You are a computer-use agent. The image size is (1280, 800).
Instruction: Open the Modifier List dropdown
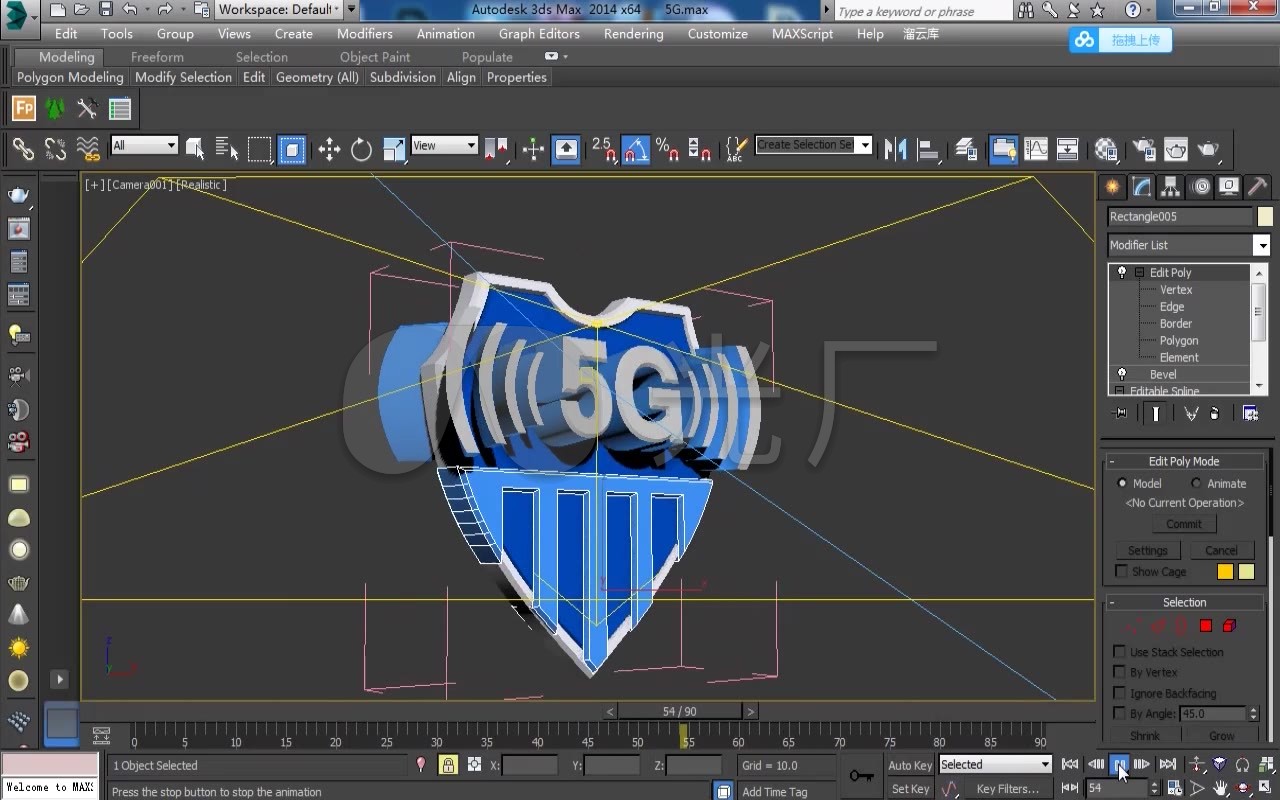point(1262,244)
